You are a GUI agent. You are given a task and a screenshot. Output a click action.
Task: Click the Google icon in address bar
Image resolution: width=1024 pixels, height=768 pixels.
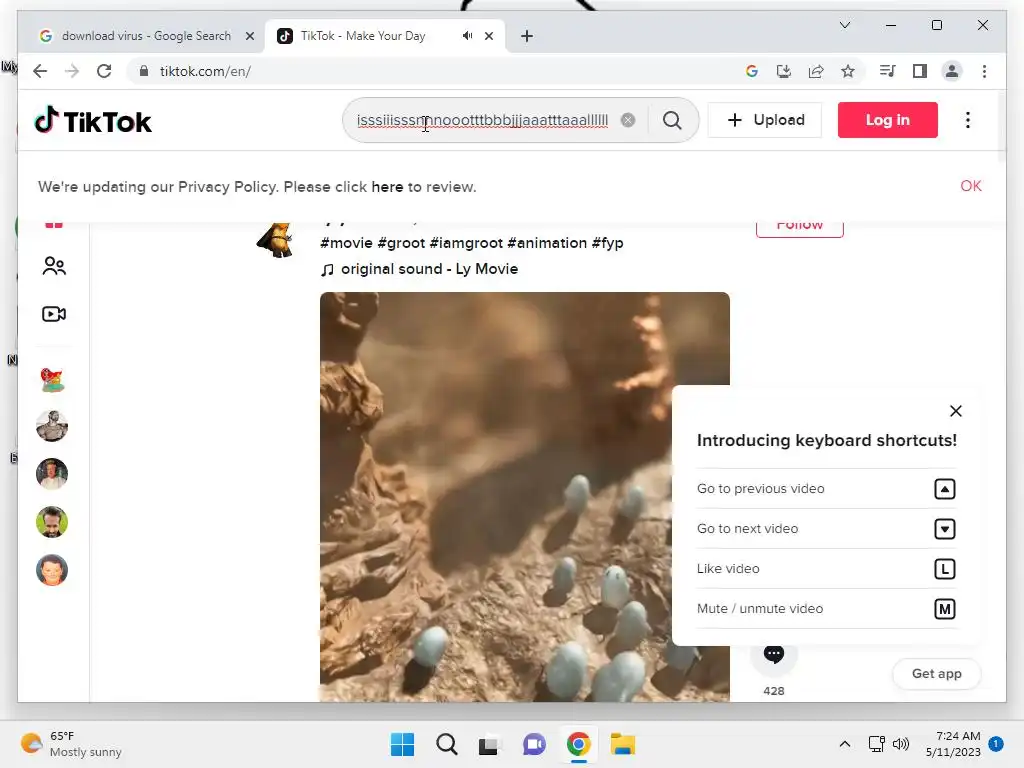[x=752, y=71]
